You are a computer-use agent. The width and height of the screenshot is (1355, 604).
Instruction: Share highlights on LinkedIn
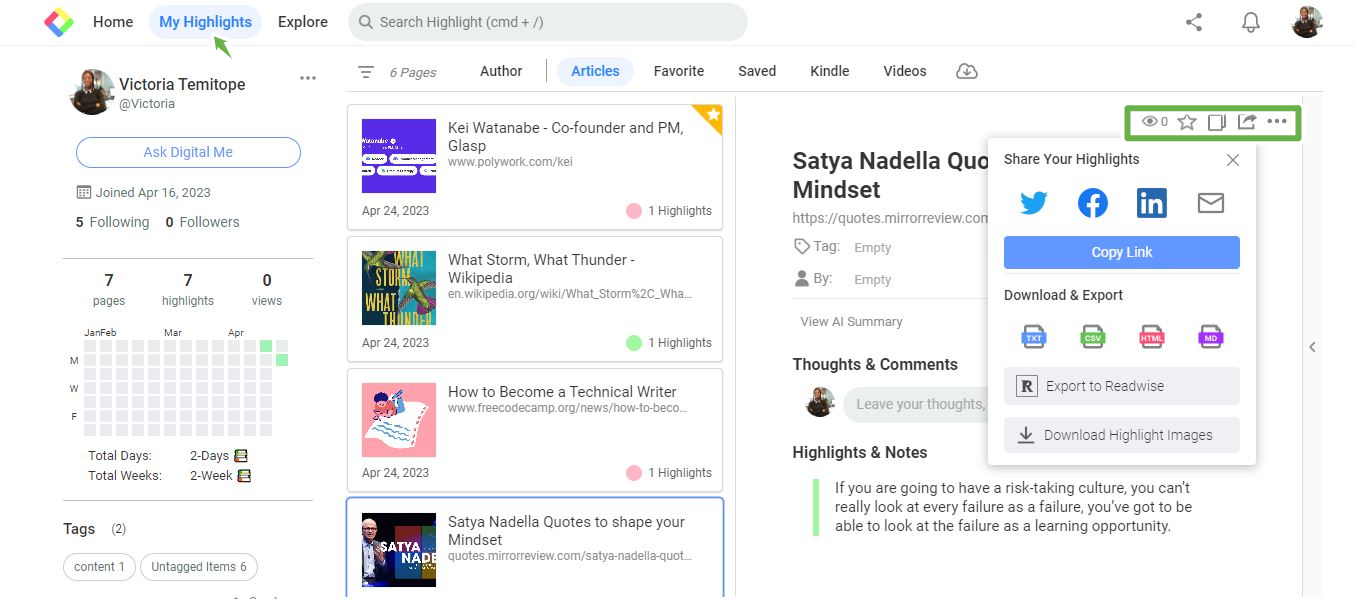(1152, 203)
